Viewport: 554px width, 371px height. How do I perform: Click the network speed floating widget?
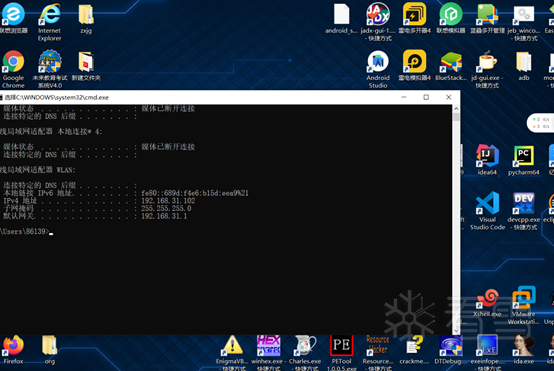(541, 123)
